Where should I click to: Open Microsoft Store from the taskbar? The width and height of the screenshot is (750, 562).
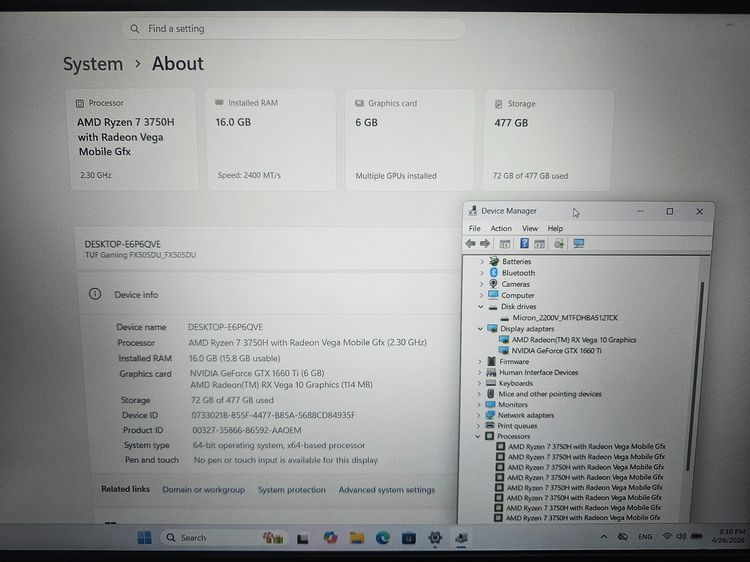[x=408, y=538]
